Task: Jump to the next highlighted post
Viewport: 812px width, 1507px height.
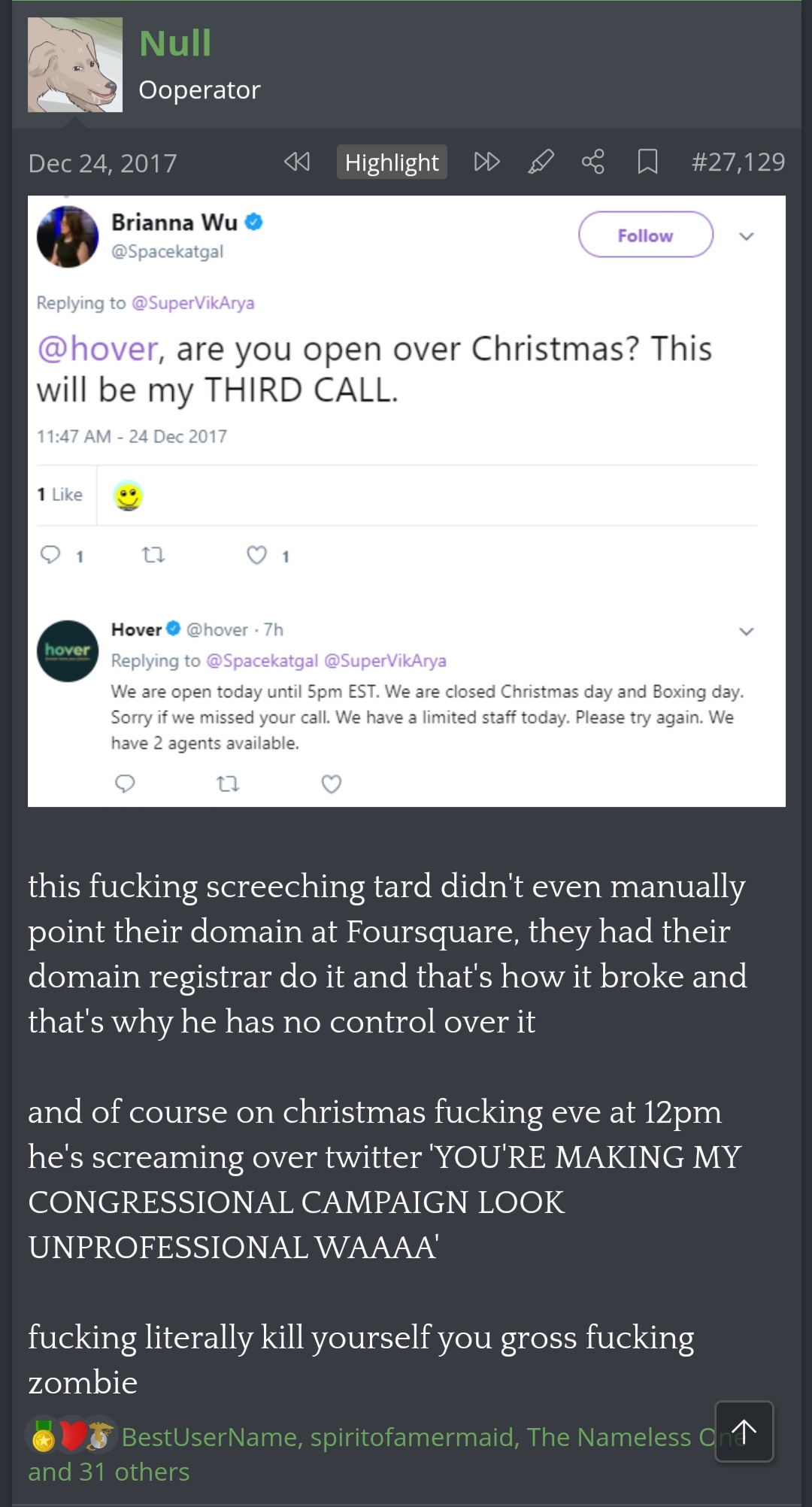Action: coord(486,162)
